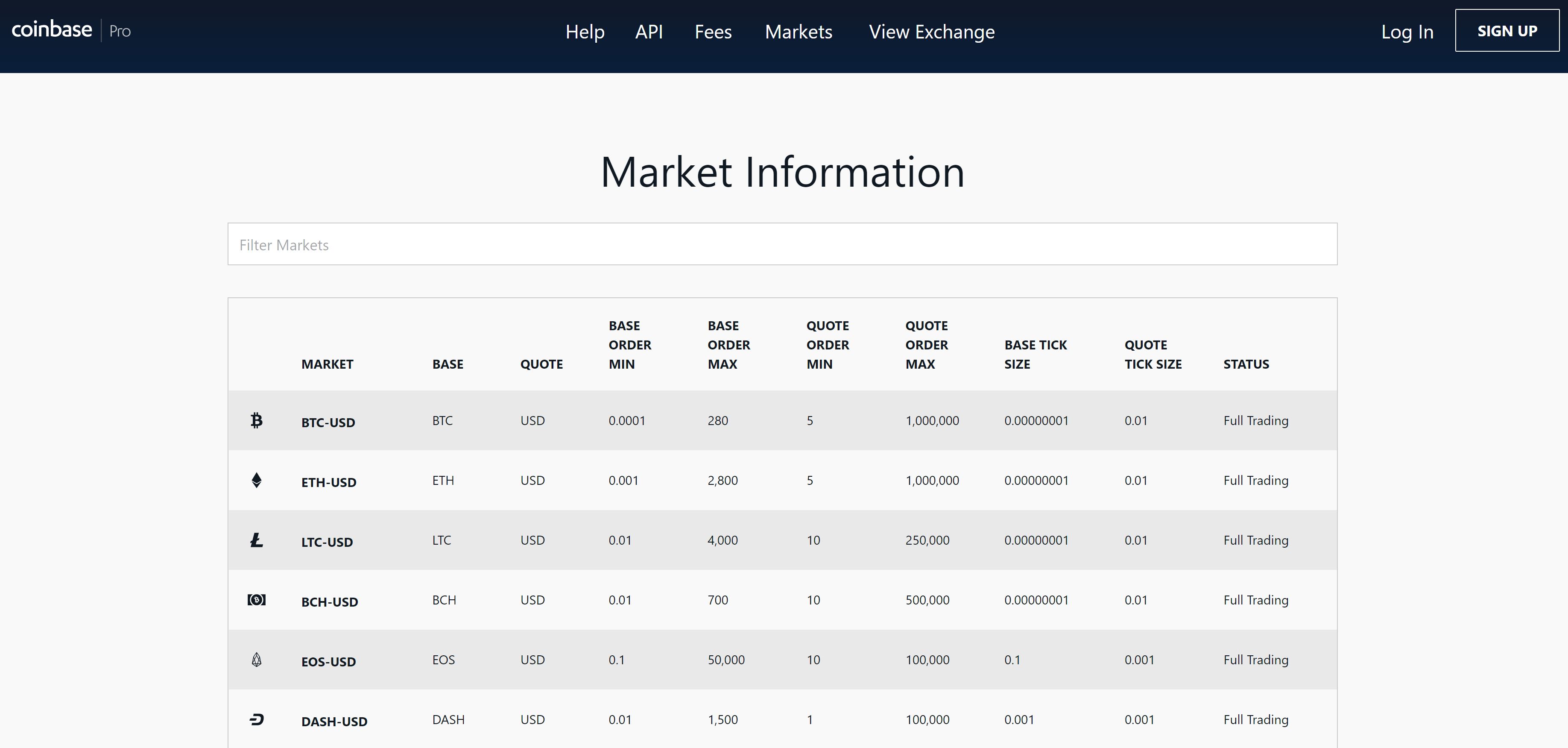Go to Coinbase Pro home logo

[71, 30]
